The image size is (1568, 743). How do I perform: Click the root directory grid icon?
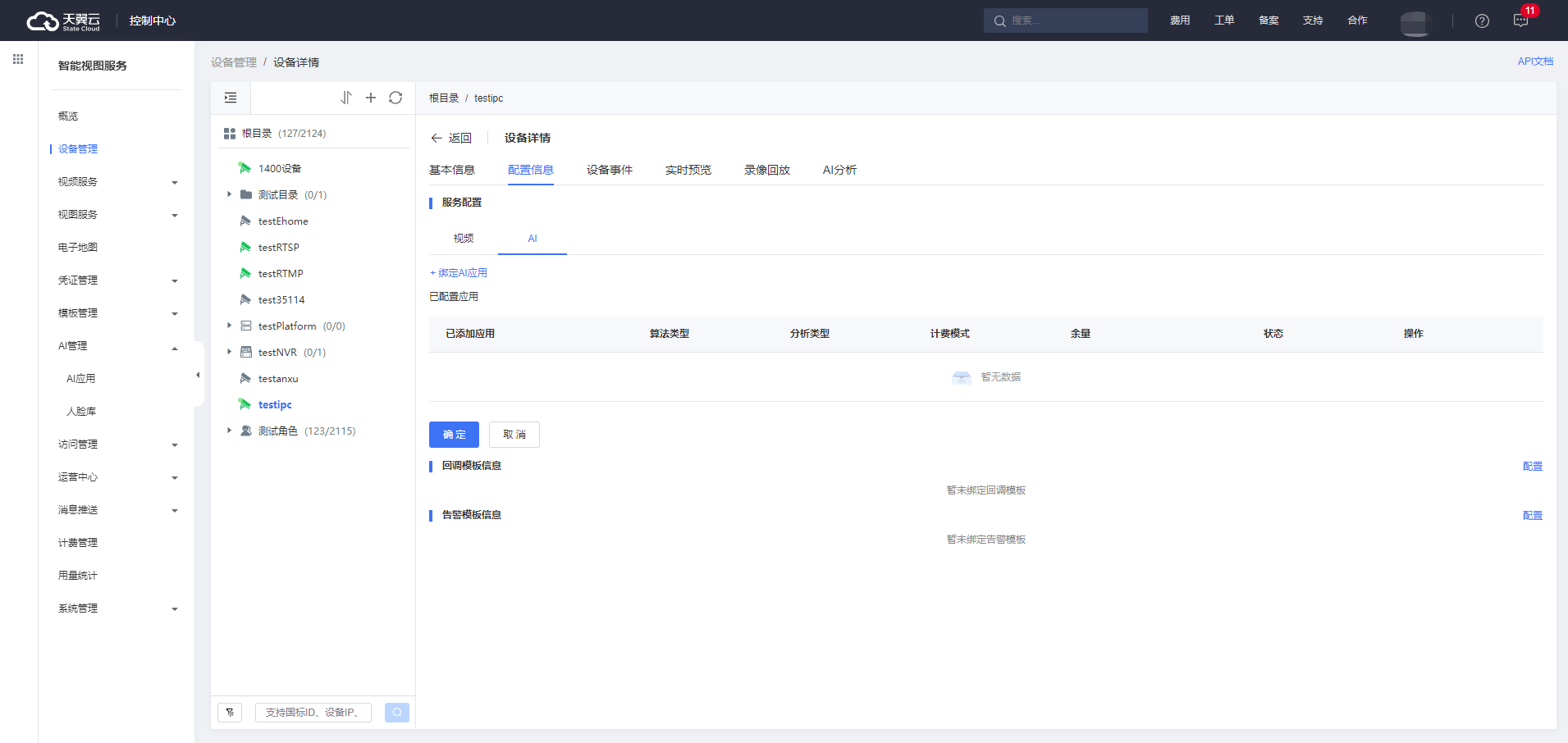pyautogui.click(x=230, y=134)
